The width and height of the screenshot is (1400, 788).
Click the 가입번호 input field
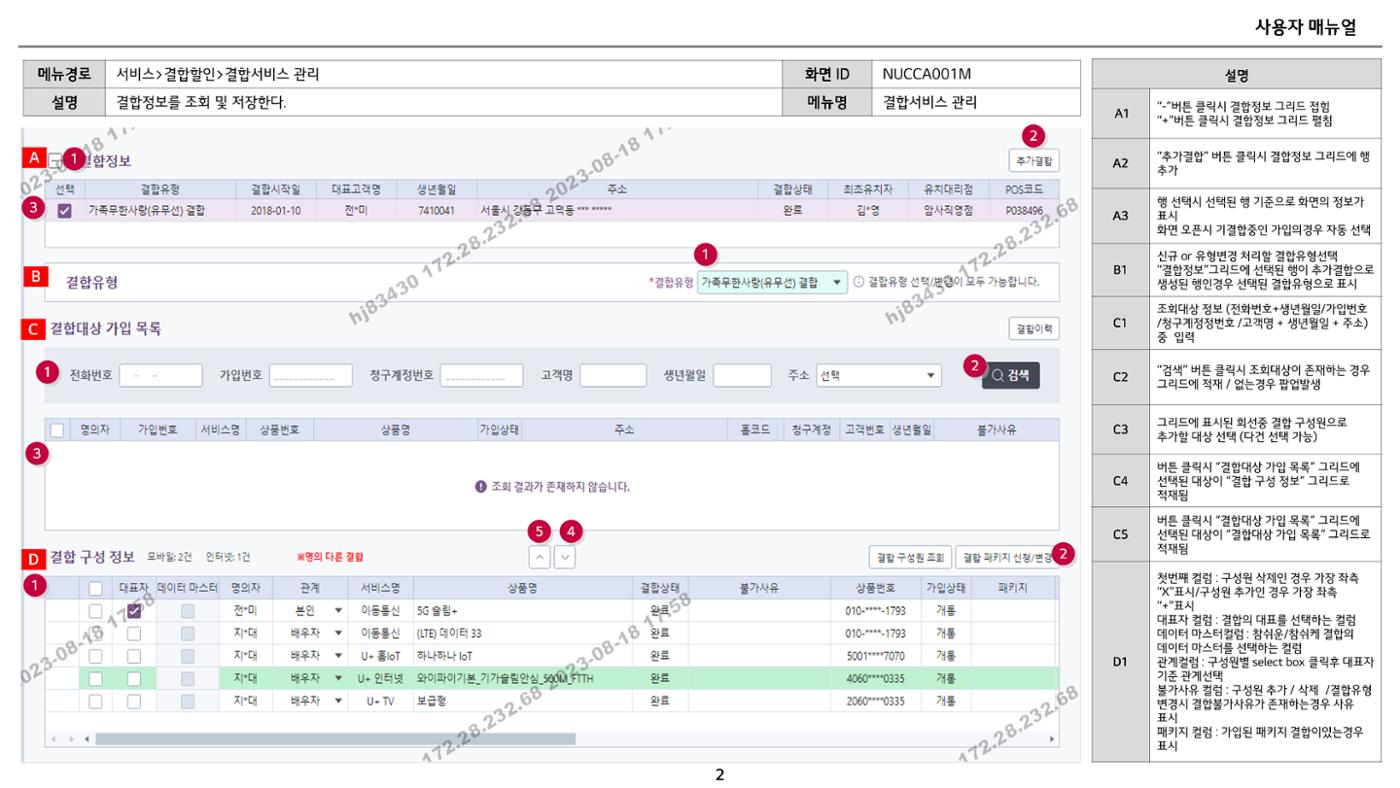(311, 375)
